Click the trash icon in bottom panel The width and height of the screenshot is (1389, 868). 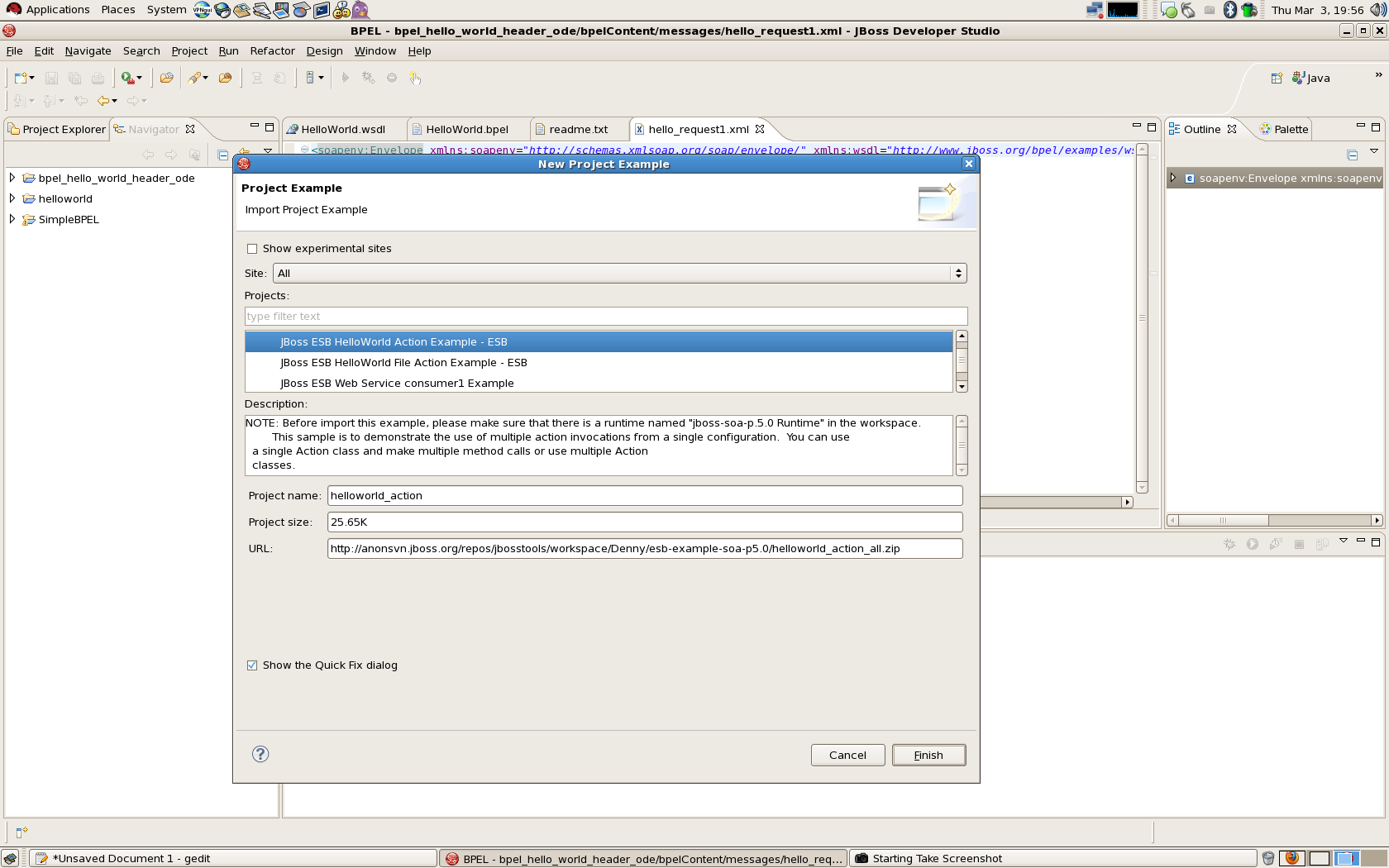tap(1268, 858)
